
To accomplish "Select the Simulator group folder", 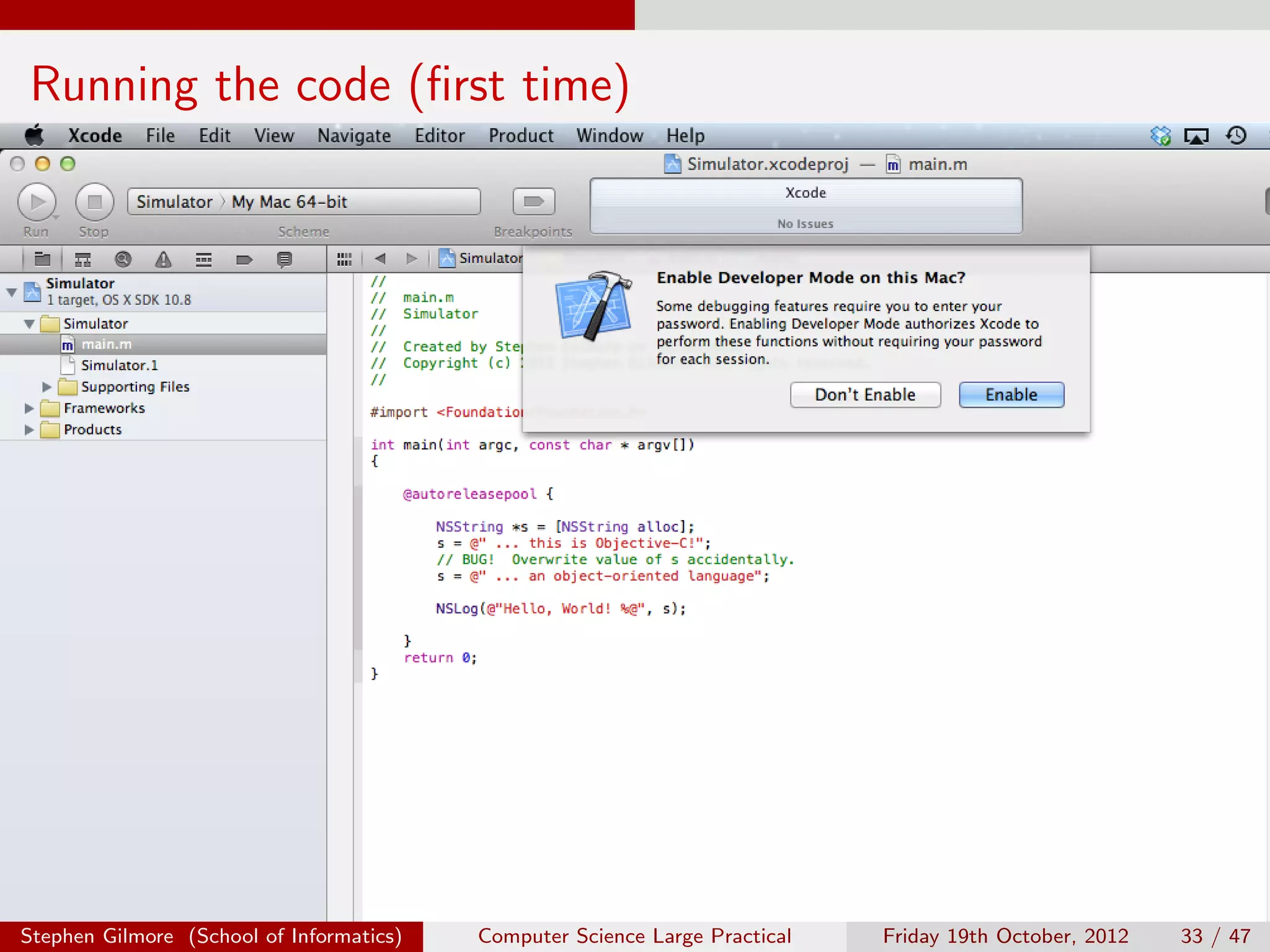I will (163, 324).
